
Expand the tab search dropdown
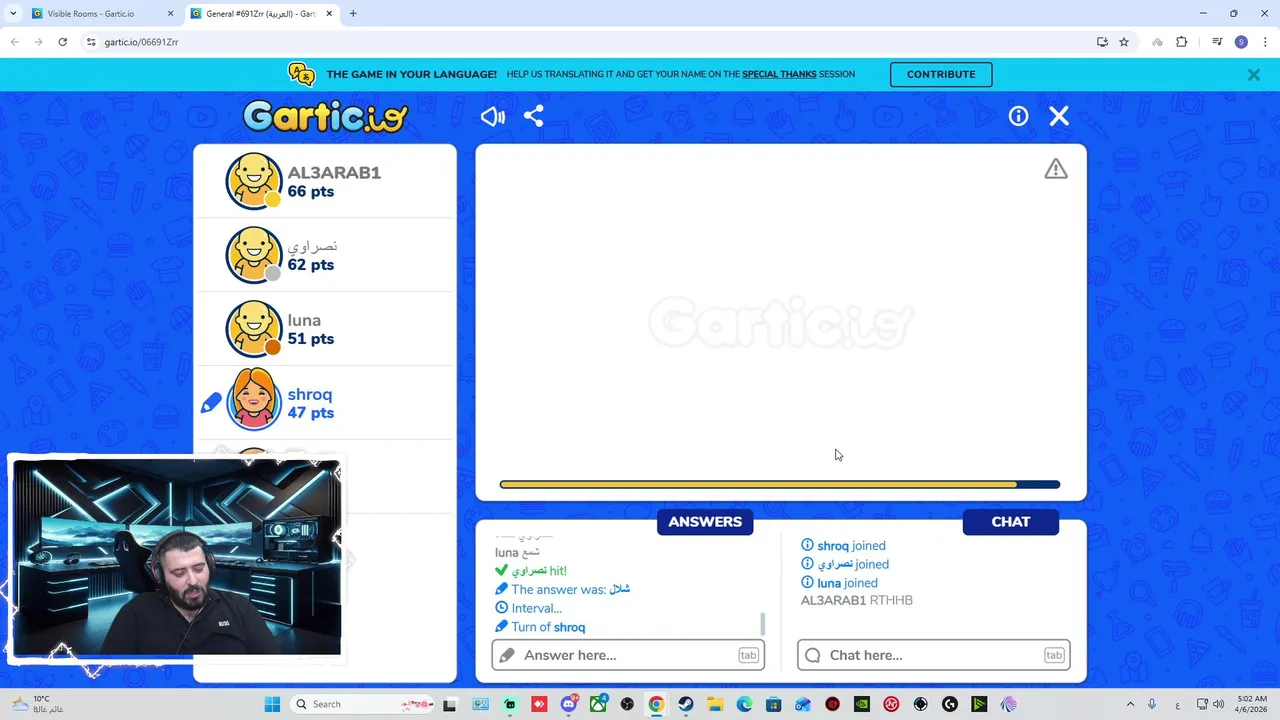(x=13, y=14)
